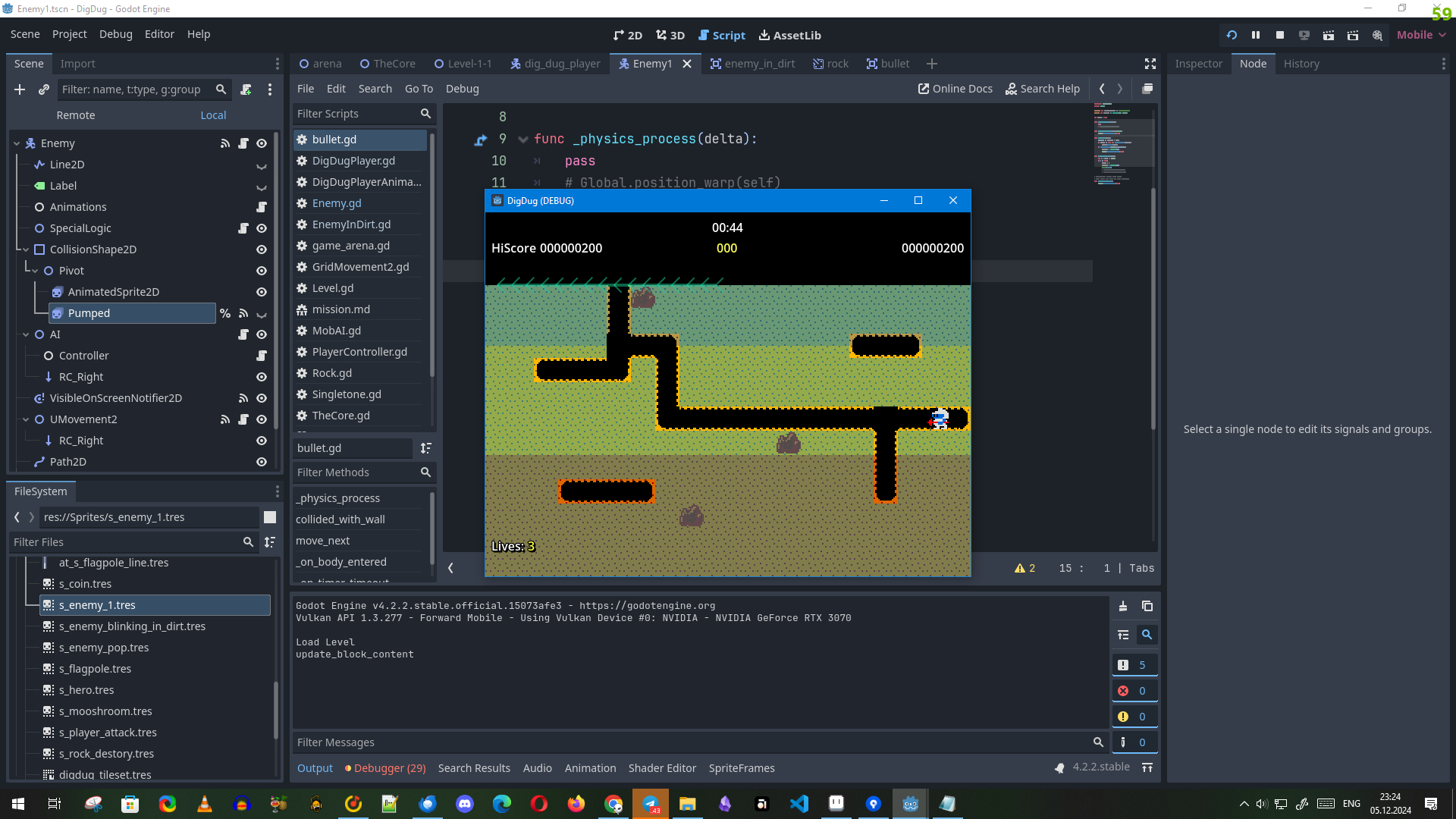This screenshot has height=819, width=1456.
Task: Open the dig_dug_player scene tab
Action: 555,64
